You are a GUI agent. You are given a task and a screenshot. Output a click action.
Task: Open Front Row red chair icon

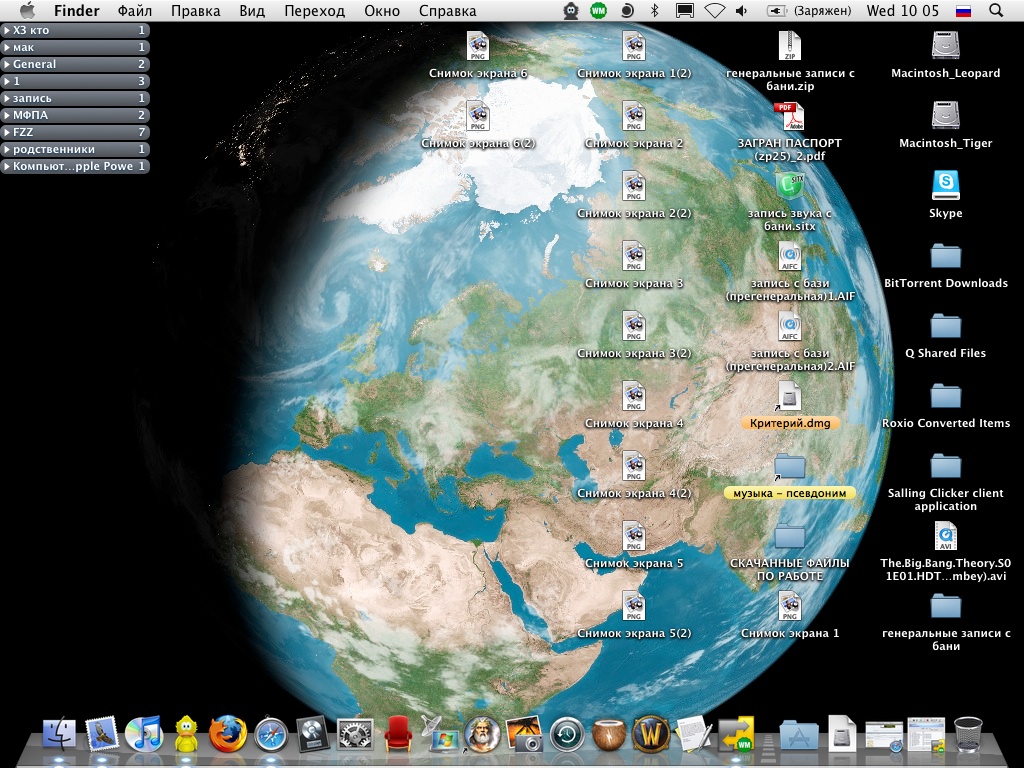pyautogui.click(x=398, y=734)
